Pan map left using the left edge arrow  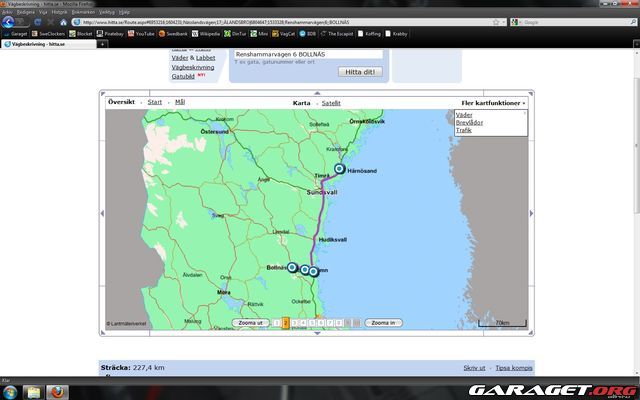coord(101,213)
